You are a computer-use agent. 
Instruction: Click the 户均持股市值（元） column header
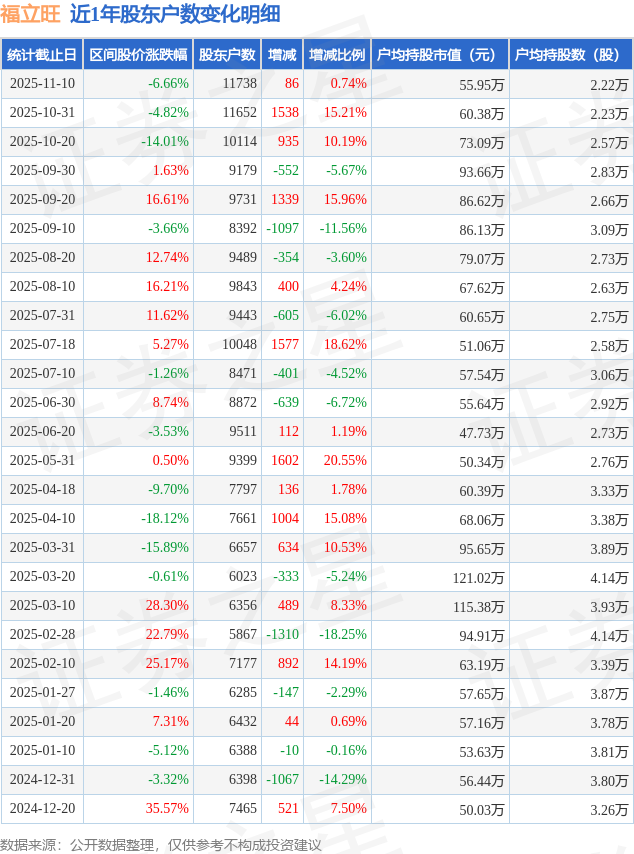[440, 55]
